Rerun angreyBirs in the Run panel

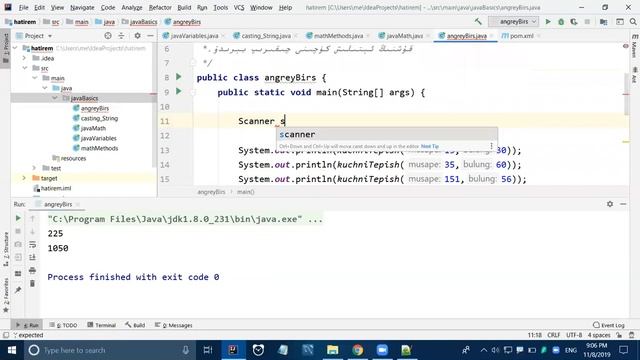[x=18, y=218]
